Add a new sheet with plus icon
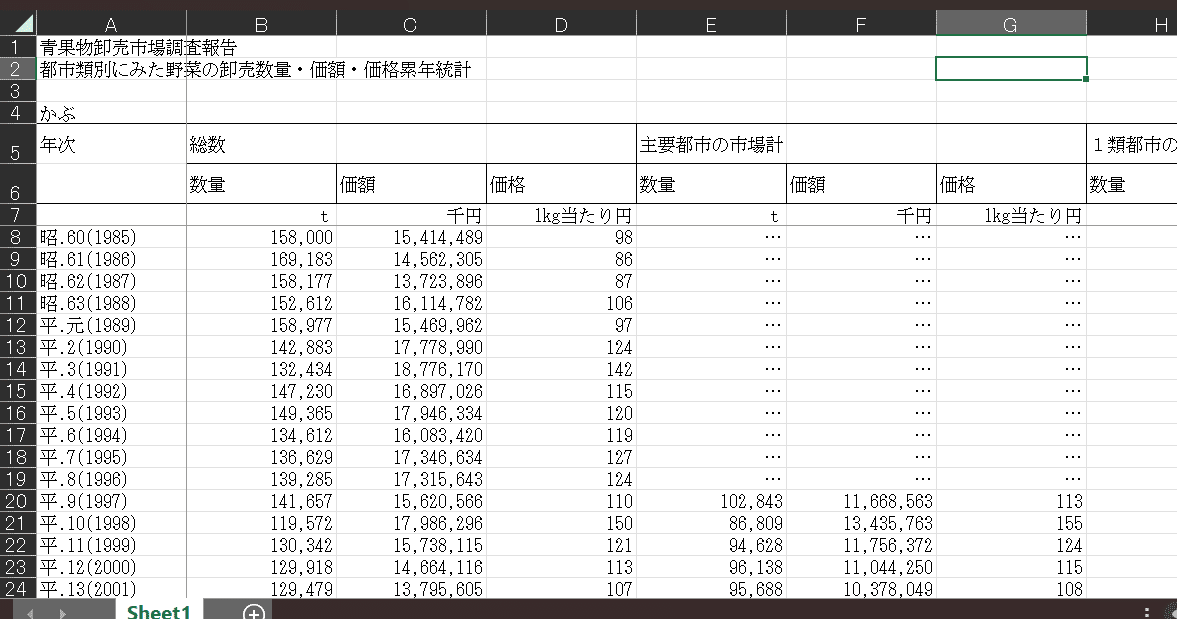The image size is (1177, 619). (x=254, y=612)
